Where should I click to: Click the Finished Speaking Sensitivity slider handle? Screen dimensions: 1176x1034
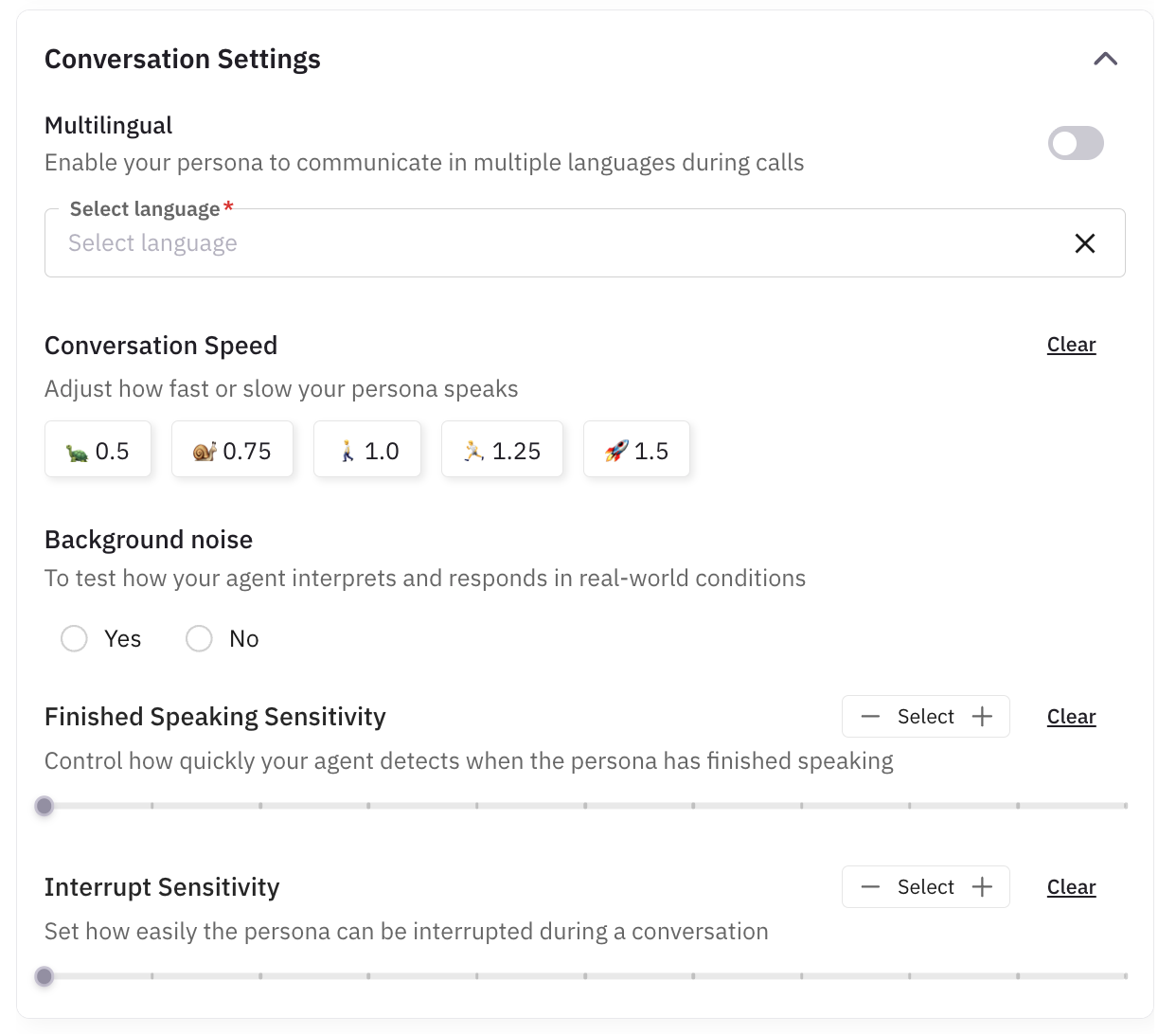[45, 806]
